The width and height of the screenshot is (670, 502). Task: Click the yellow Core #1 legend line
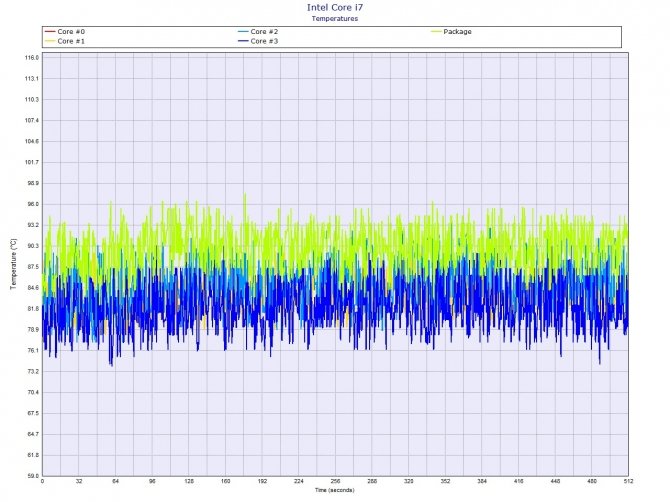coord(50,41)
